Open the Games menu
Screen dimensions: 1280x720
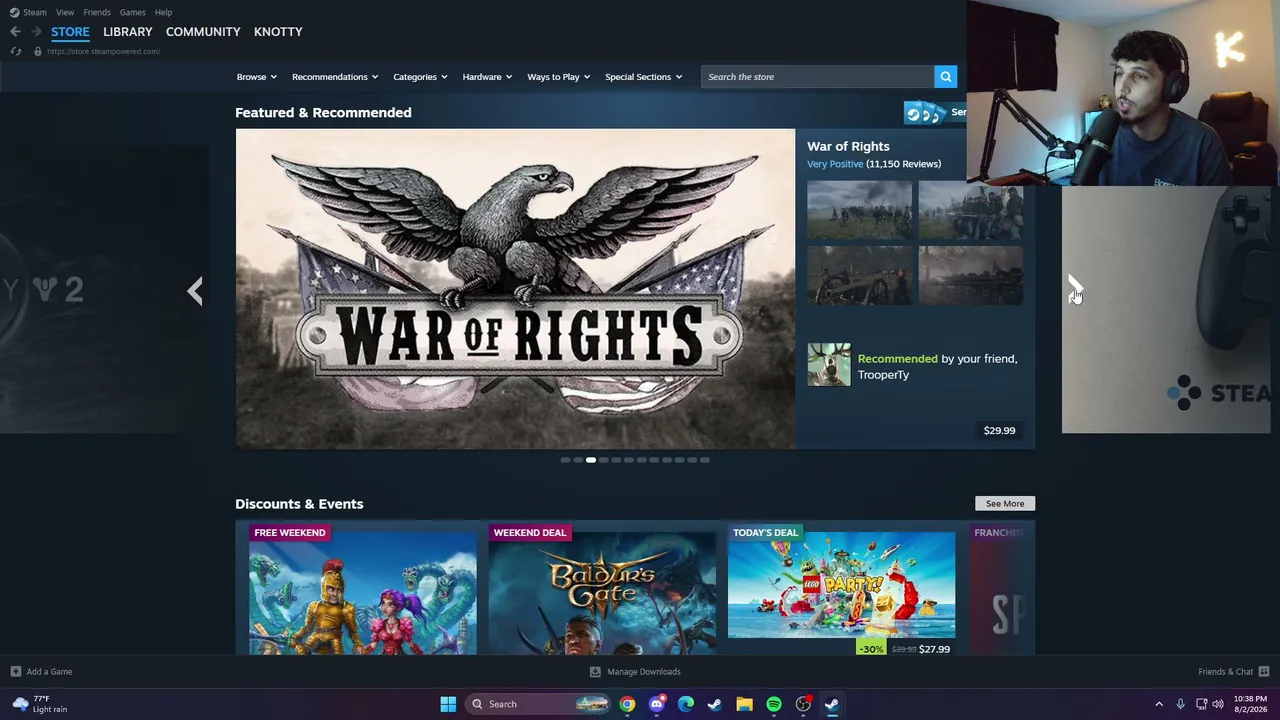[x=132, y=12]
